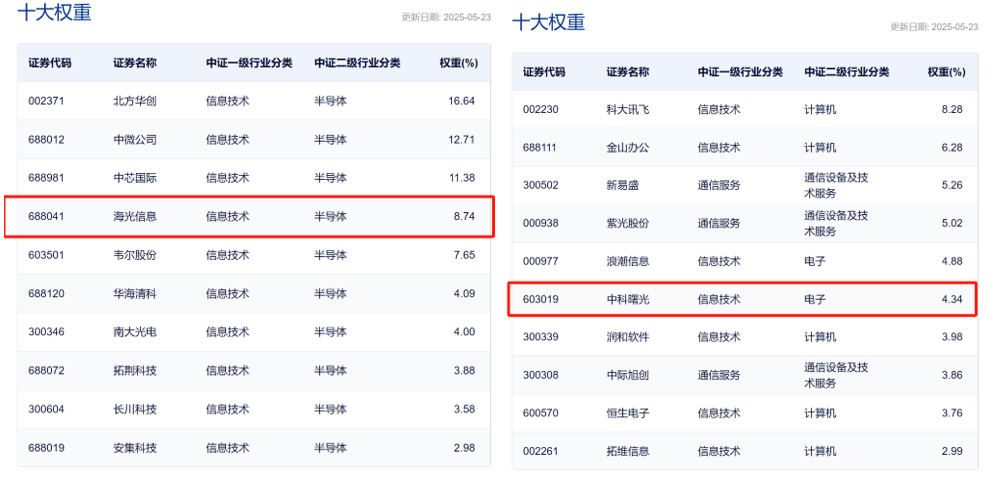The height and width of the screenshot is (481, 991).
Task: Select the weight value 6.28
Action: 952,147
